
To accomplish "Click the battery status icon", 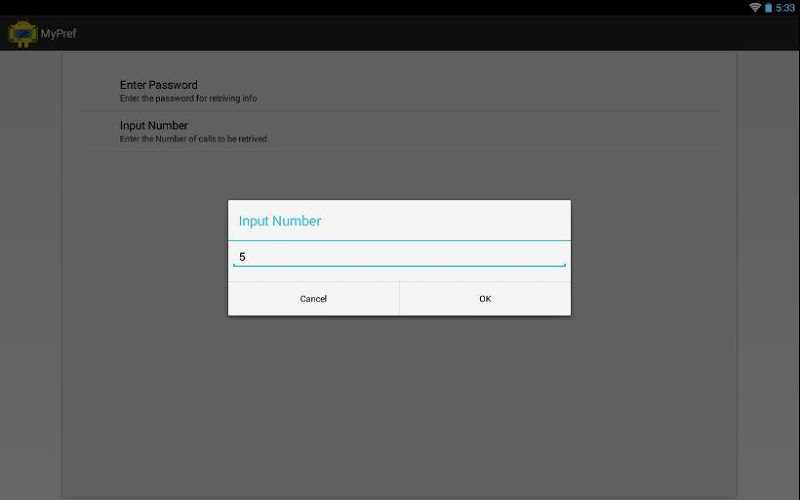I will 768,8.
